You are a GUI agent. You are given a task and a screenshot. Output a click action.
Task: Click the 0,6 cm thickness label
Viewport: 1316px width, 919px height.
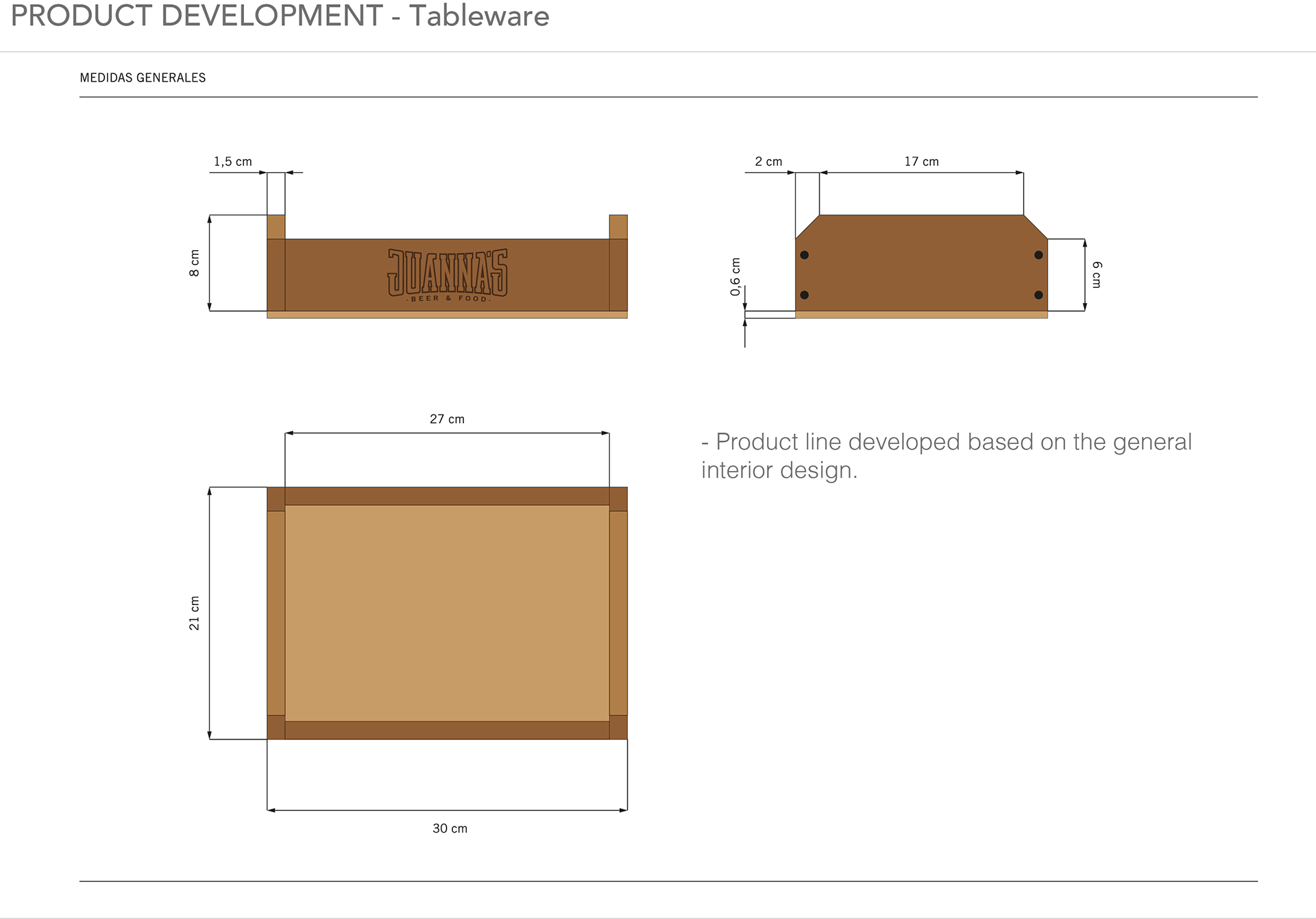(x=735, y=277)
